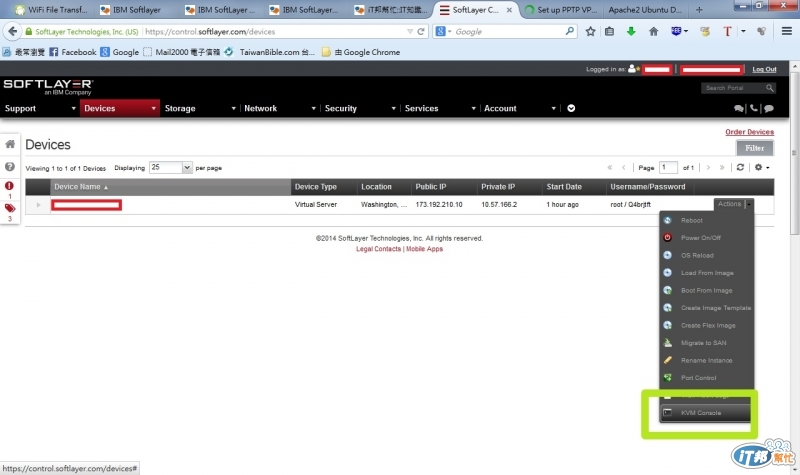
Task: Open the tags icon in left sidebar
Action: coord(10,208)
